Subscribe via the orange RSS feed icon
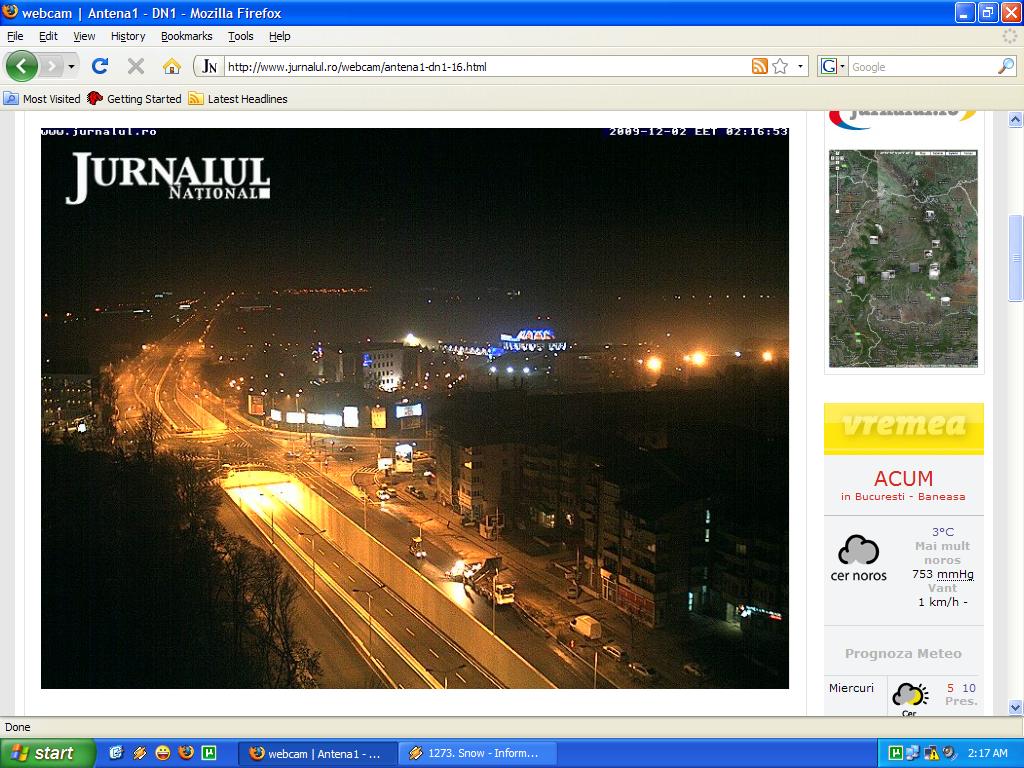This screenshot has height=768, width=1024. pyautogui.click(x=760, y=66)
